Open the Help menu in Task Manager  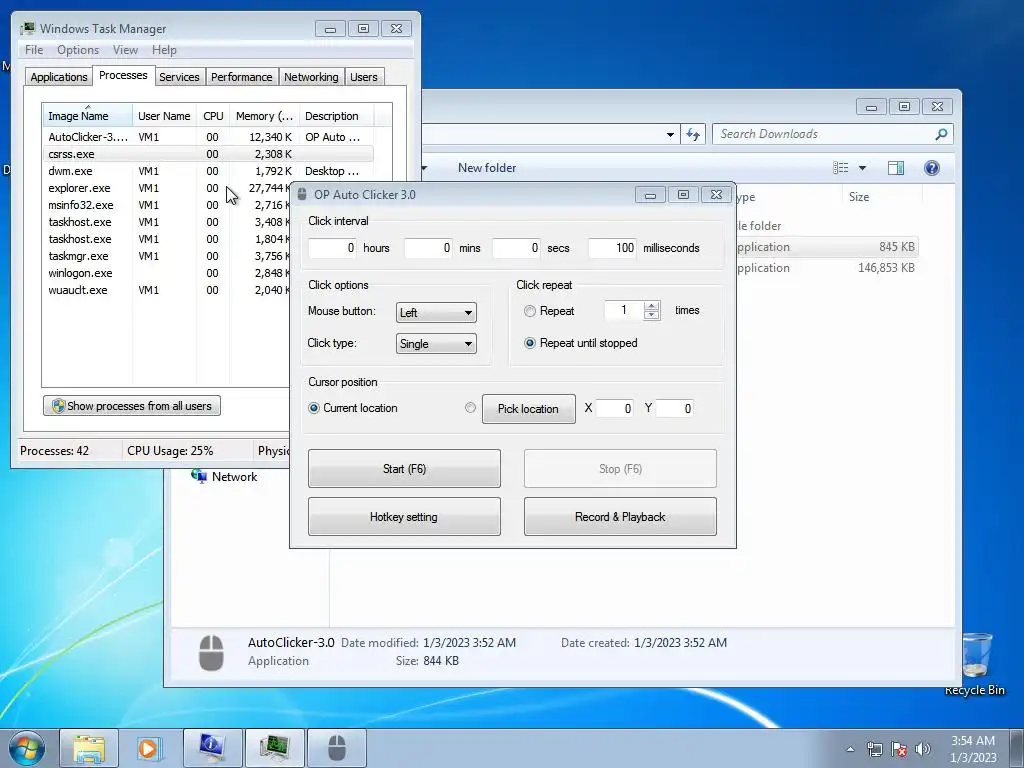[164, 50]
